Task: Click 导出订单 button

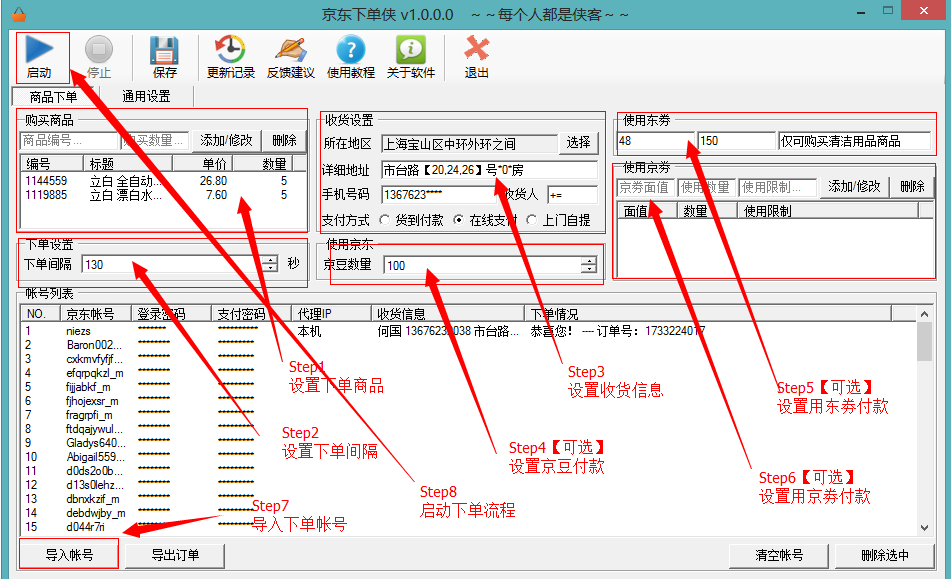Action: 175,555
